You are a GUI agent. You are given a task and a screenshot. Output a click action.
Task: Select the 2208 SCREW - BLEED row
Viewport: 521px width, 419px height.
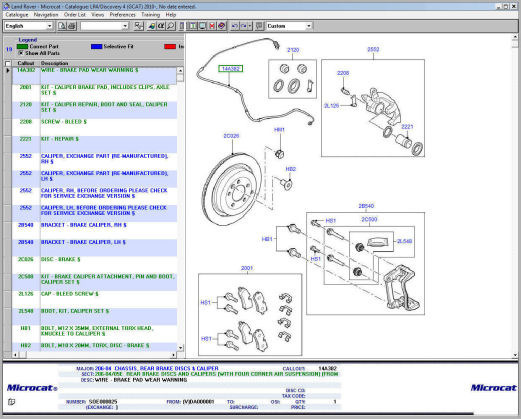pyautogui.click(x=95, y=127)
